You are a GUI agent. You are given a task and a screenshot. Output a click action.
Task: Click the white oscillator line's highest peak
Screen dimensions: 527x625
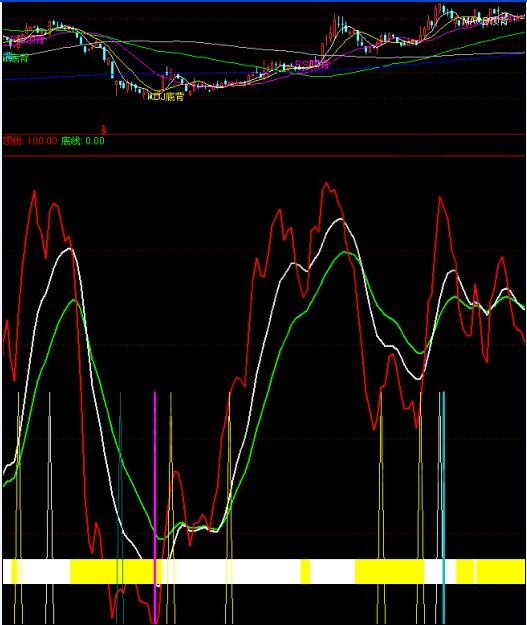tap(340, 219)
